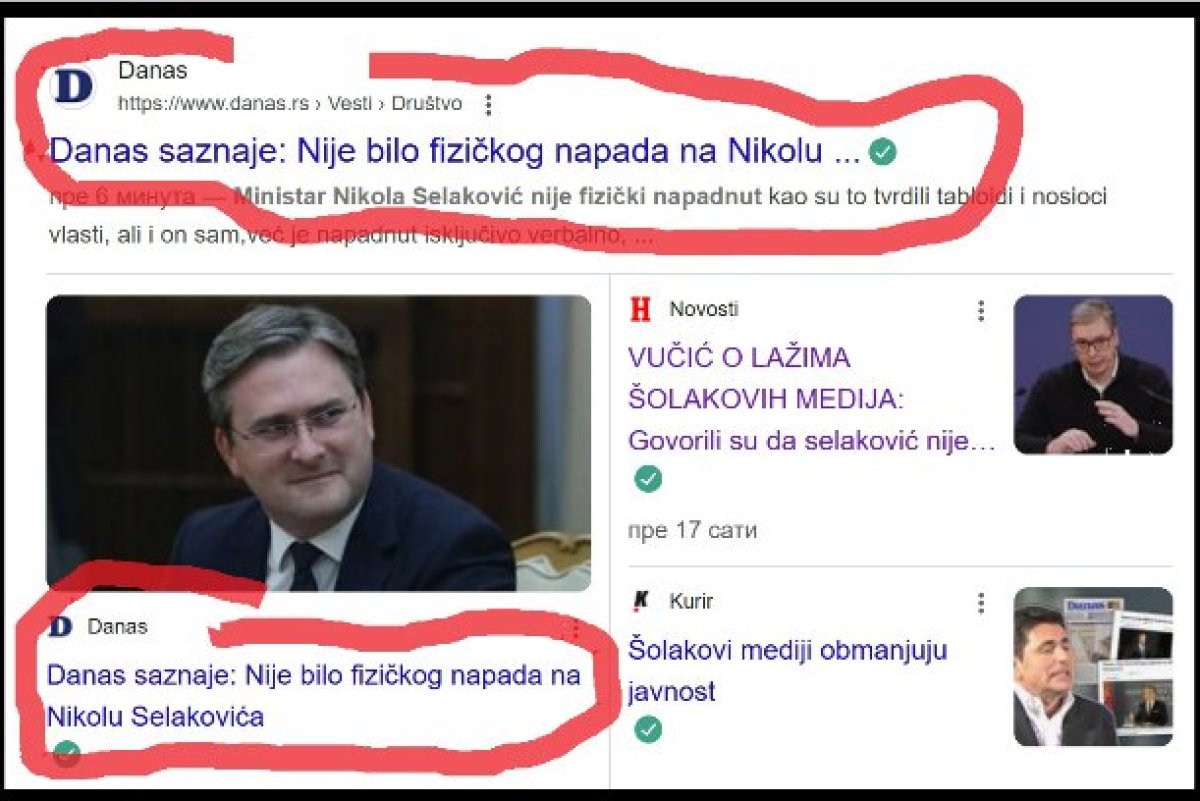Click green checkmark below Danas card headline
1200x801 pixels.
click(x=67, y=753)
